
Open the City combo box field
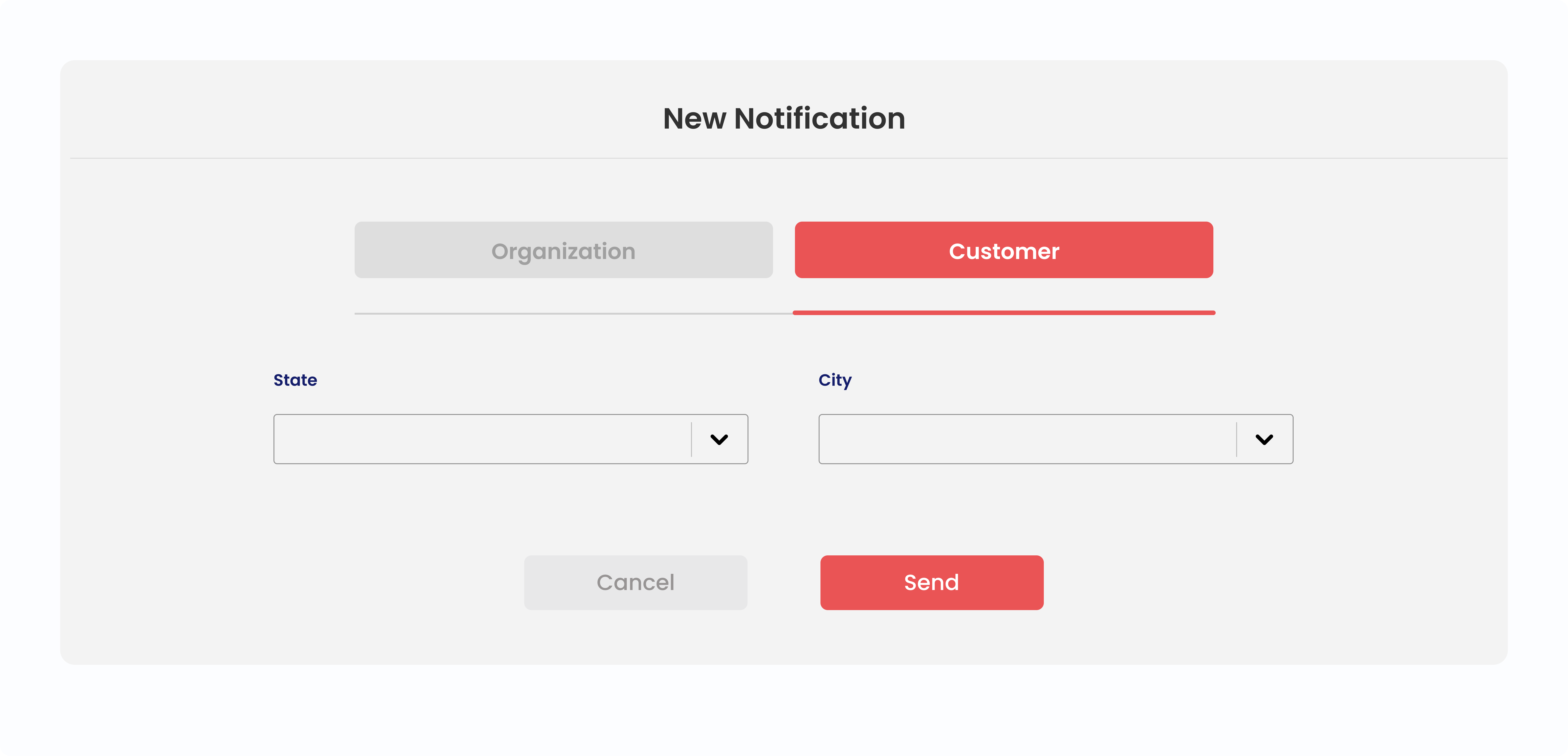[x=1056, y=440]
